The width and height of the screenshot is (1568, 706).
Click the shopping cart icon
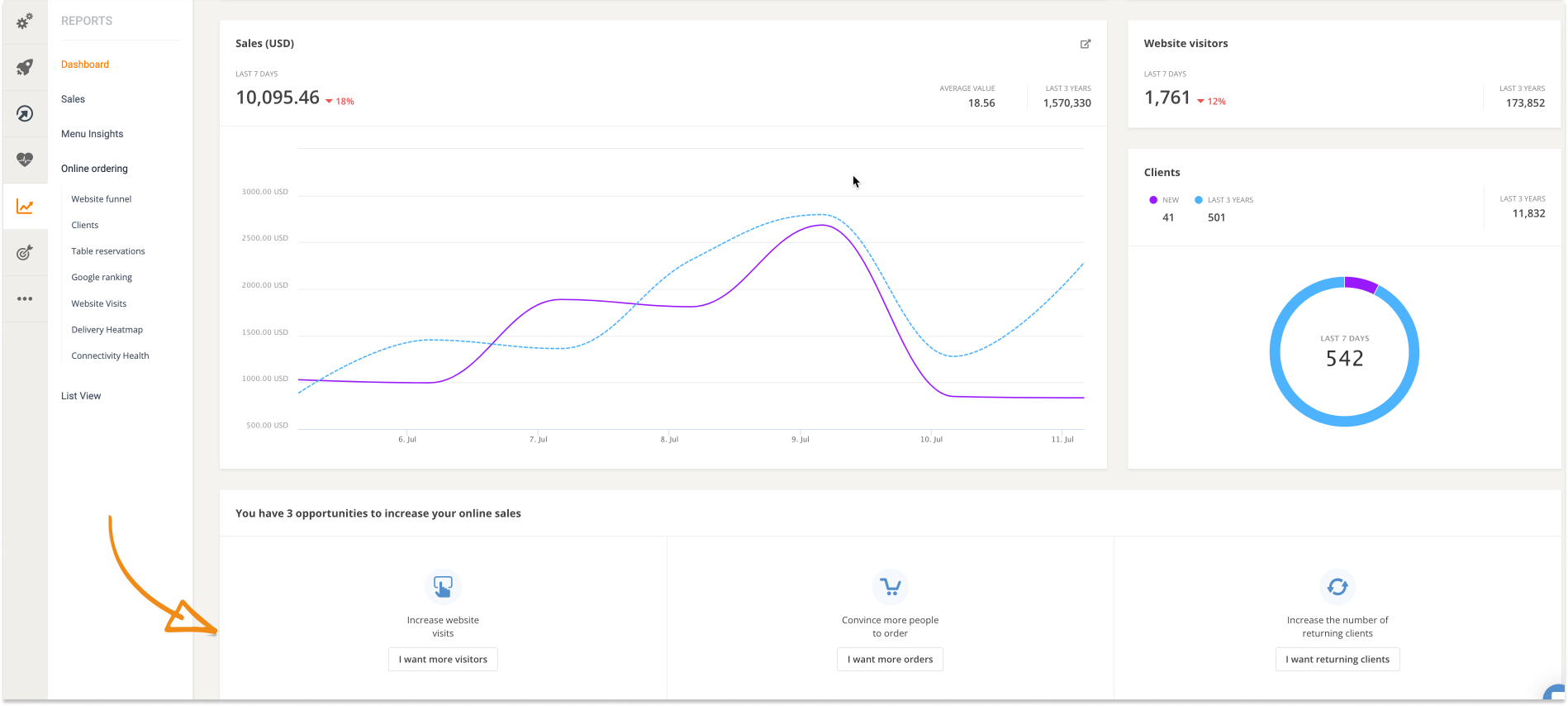point(890,587)
